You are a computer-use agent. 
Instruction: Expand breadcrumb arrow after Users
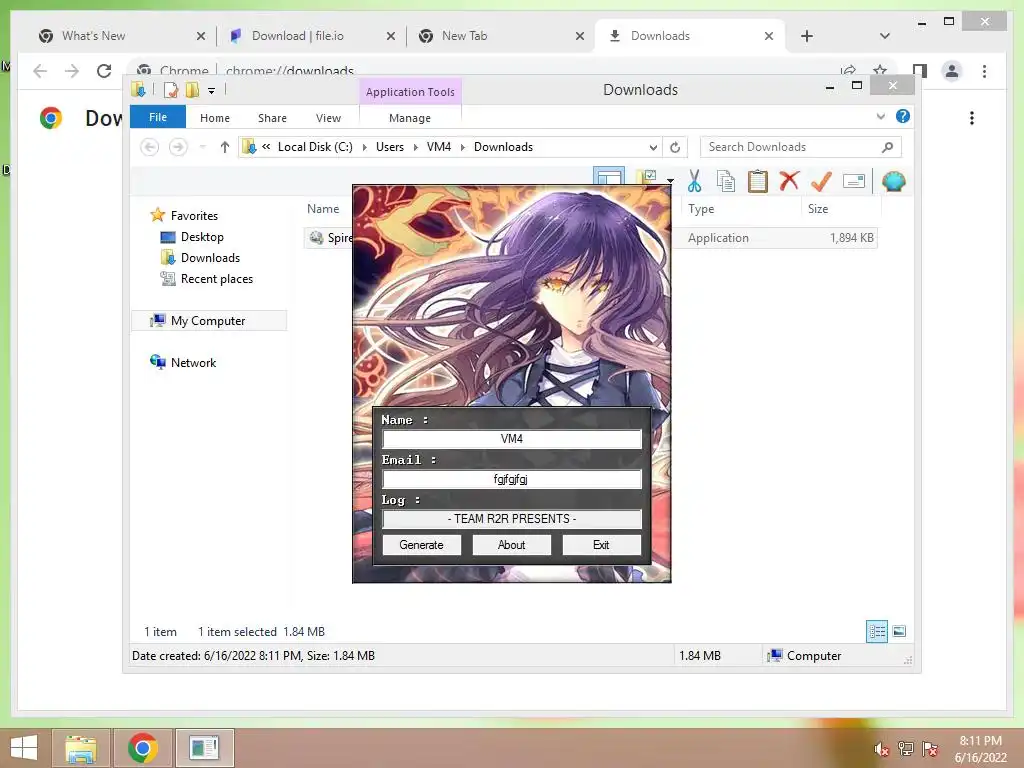pos(415,147)
